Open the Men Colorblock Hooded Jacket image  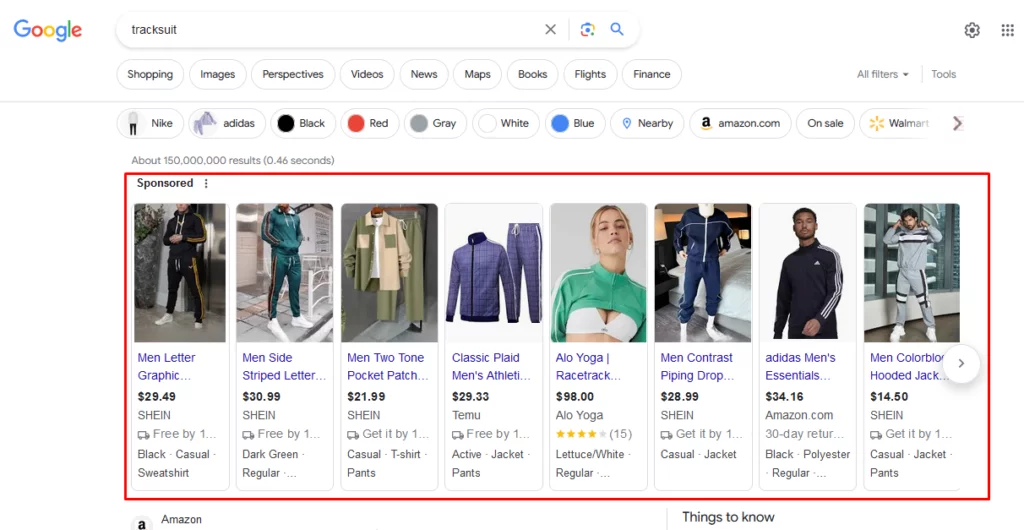pos(912,273)
